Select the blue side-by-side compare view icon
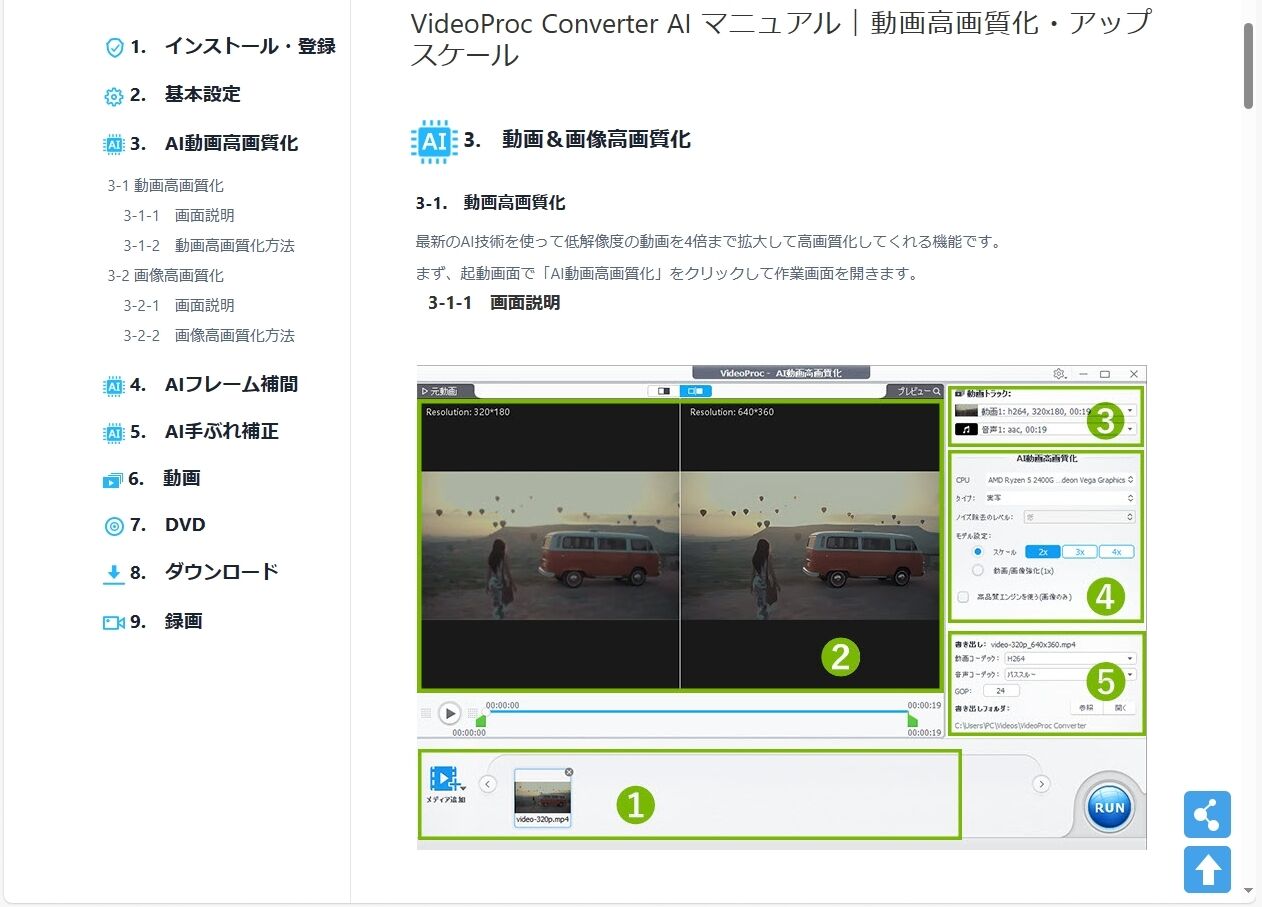 [x=695, y=391]
